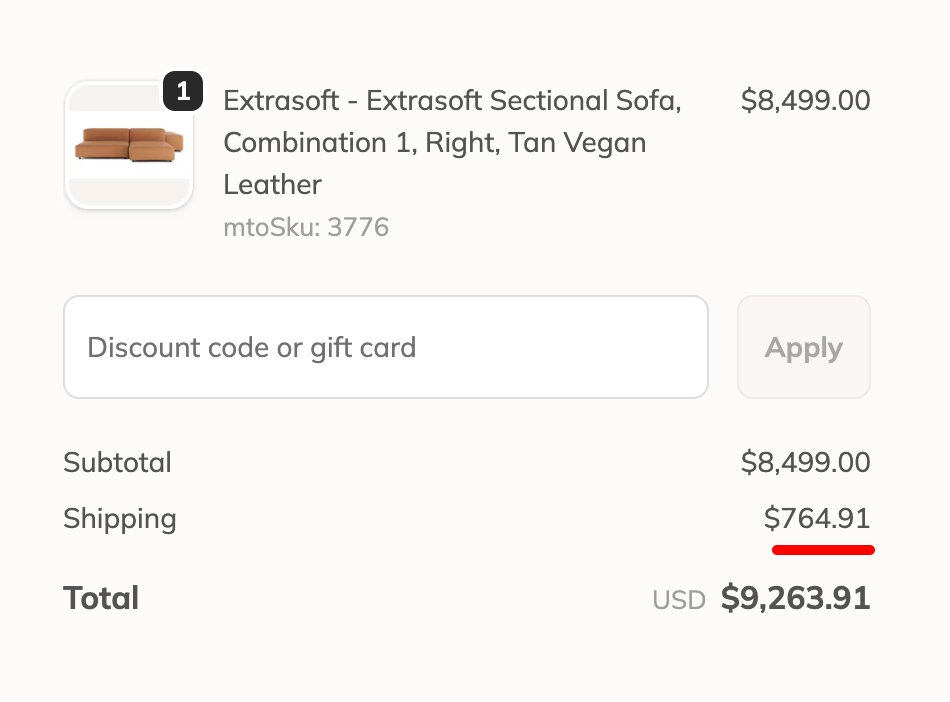The height and width of the screenshot is (702, 950).
Task: Click the Discount code or gift card placeholder
Action: pos(251,348)
